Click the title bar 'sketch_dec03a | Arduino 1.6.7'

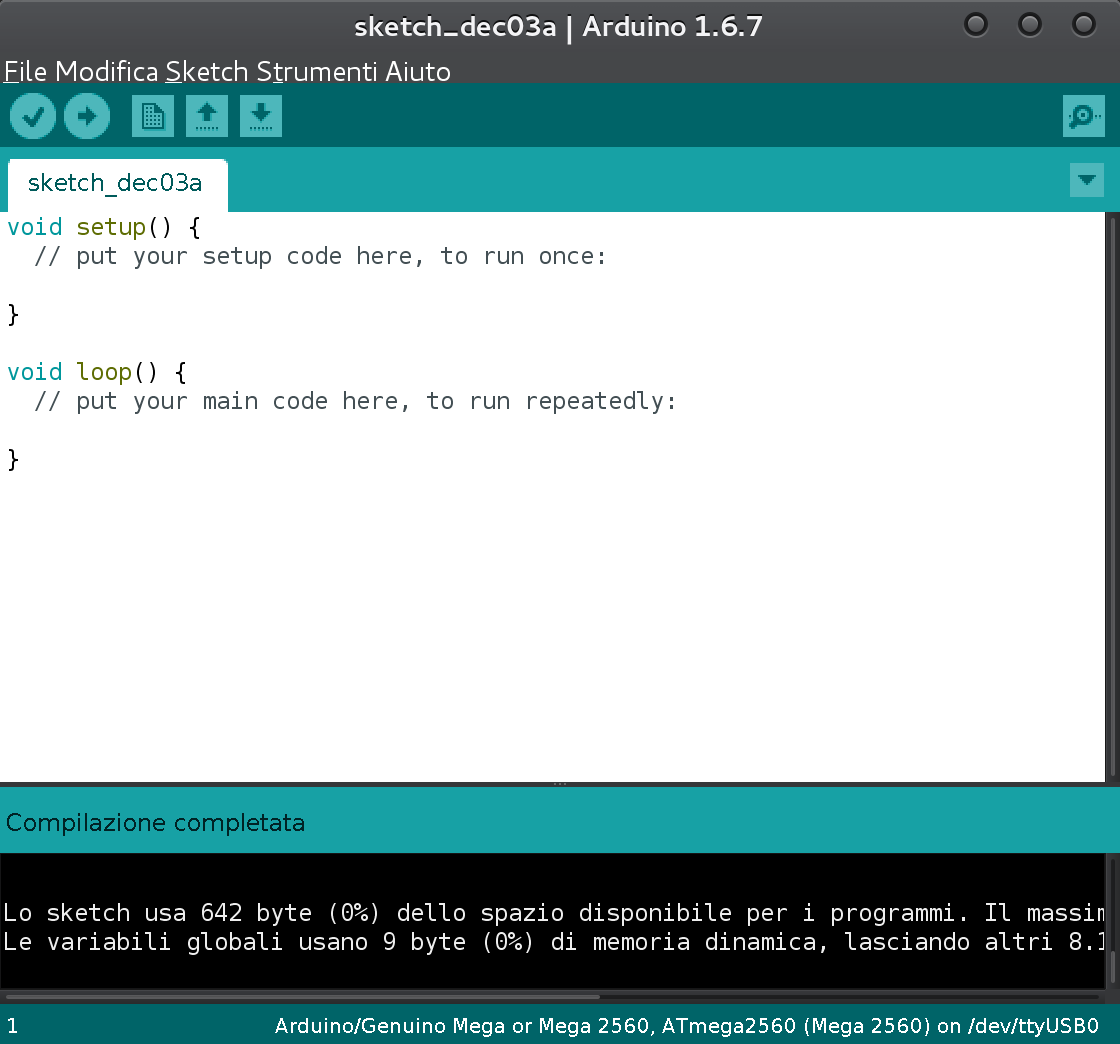pos(559,27)
